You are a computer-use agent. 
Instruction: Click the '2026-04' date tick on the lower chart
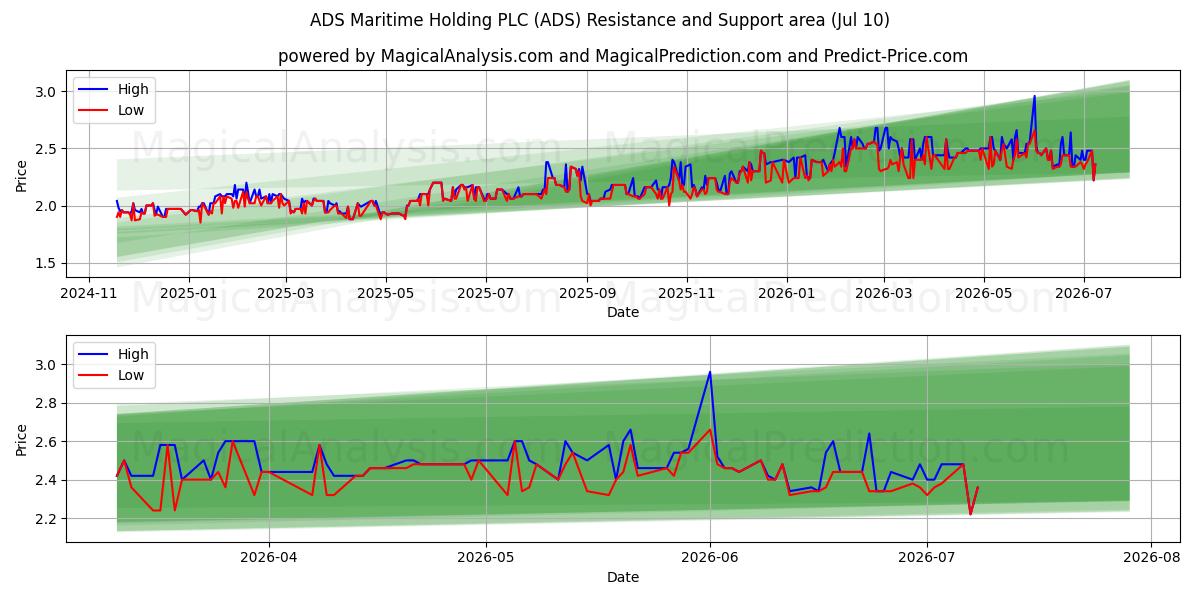pos(269,558)
